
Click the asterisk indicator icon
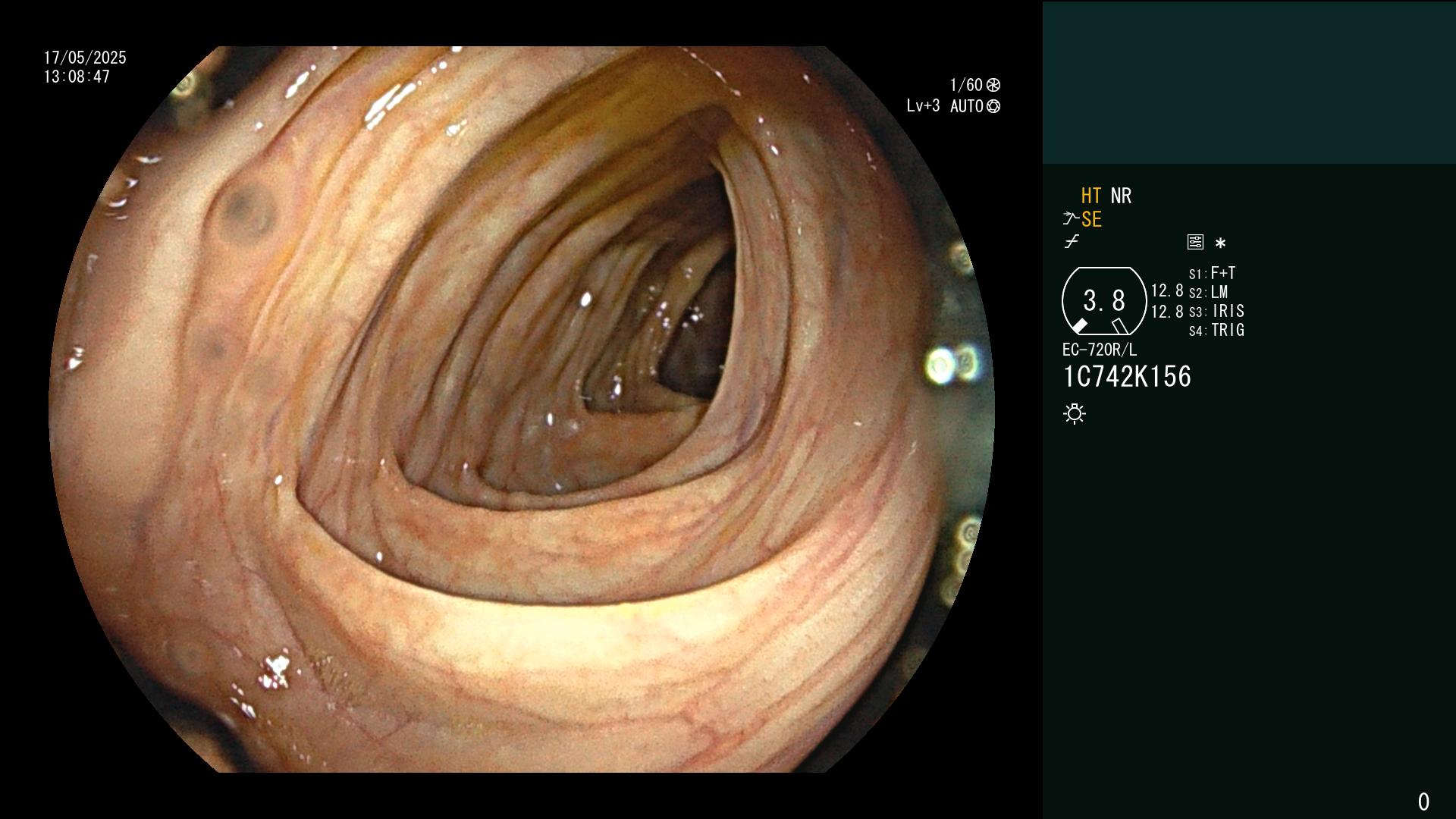pyautogui.click(x=1220, y=243)
